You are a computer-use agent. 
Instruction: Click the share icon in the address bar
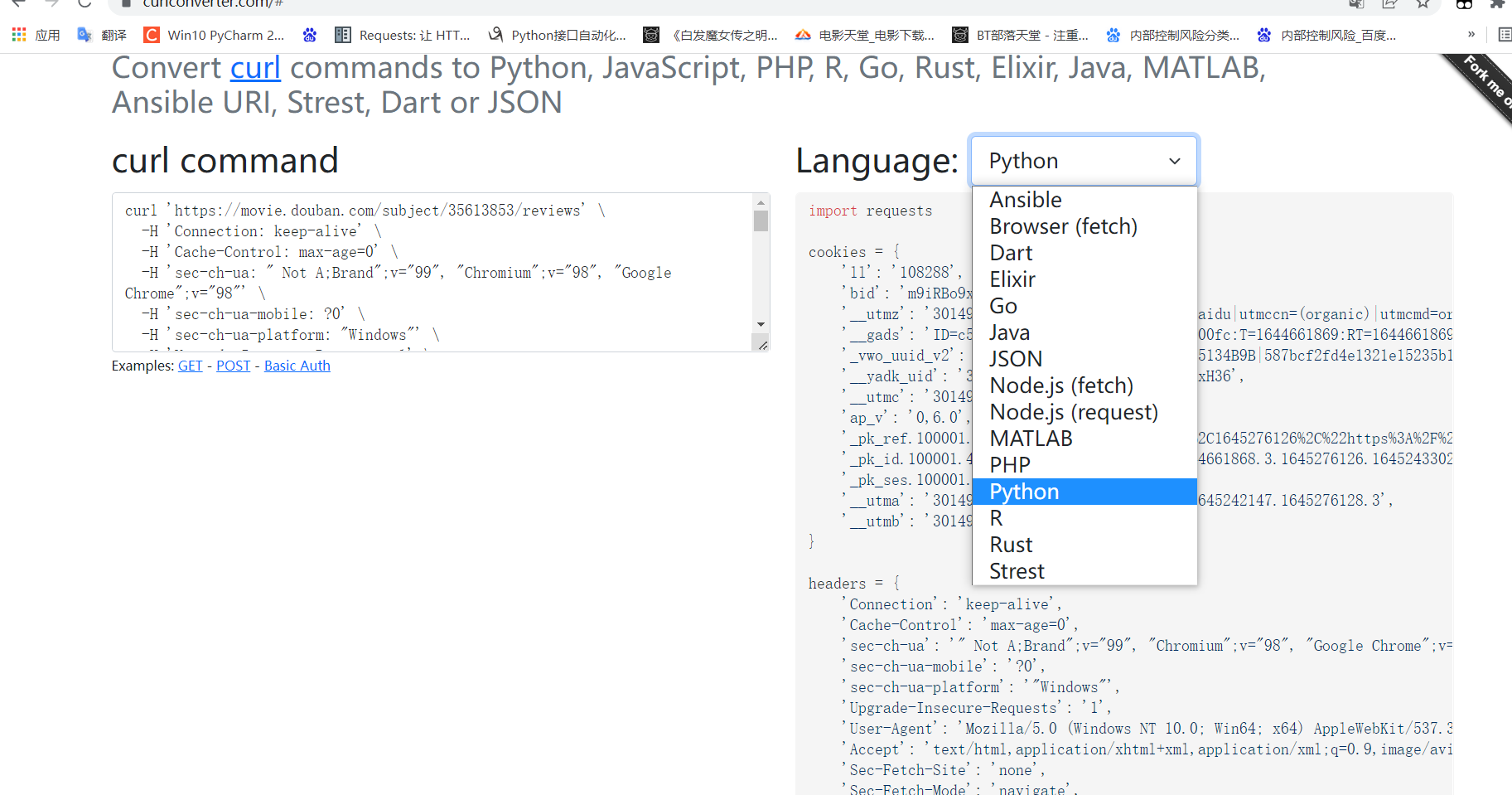(x=1389, y=4)
